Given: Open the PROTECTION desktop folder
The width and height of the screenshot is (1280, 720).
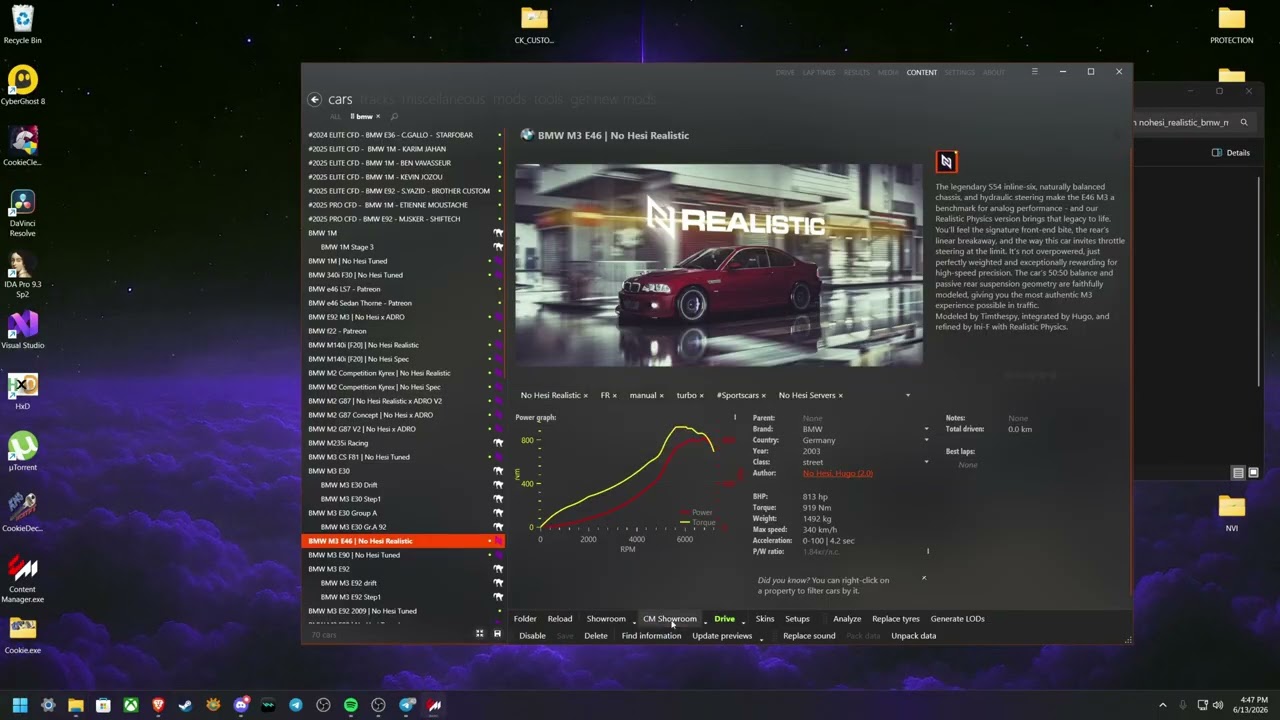Looking at the screenshot, I should (x=1231, y=26).
